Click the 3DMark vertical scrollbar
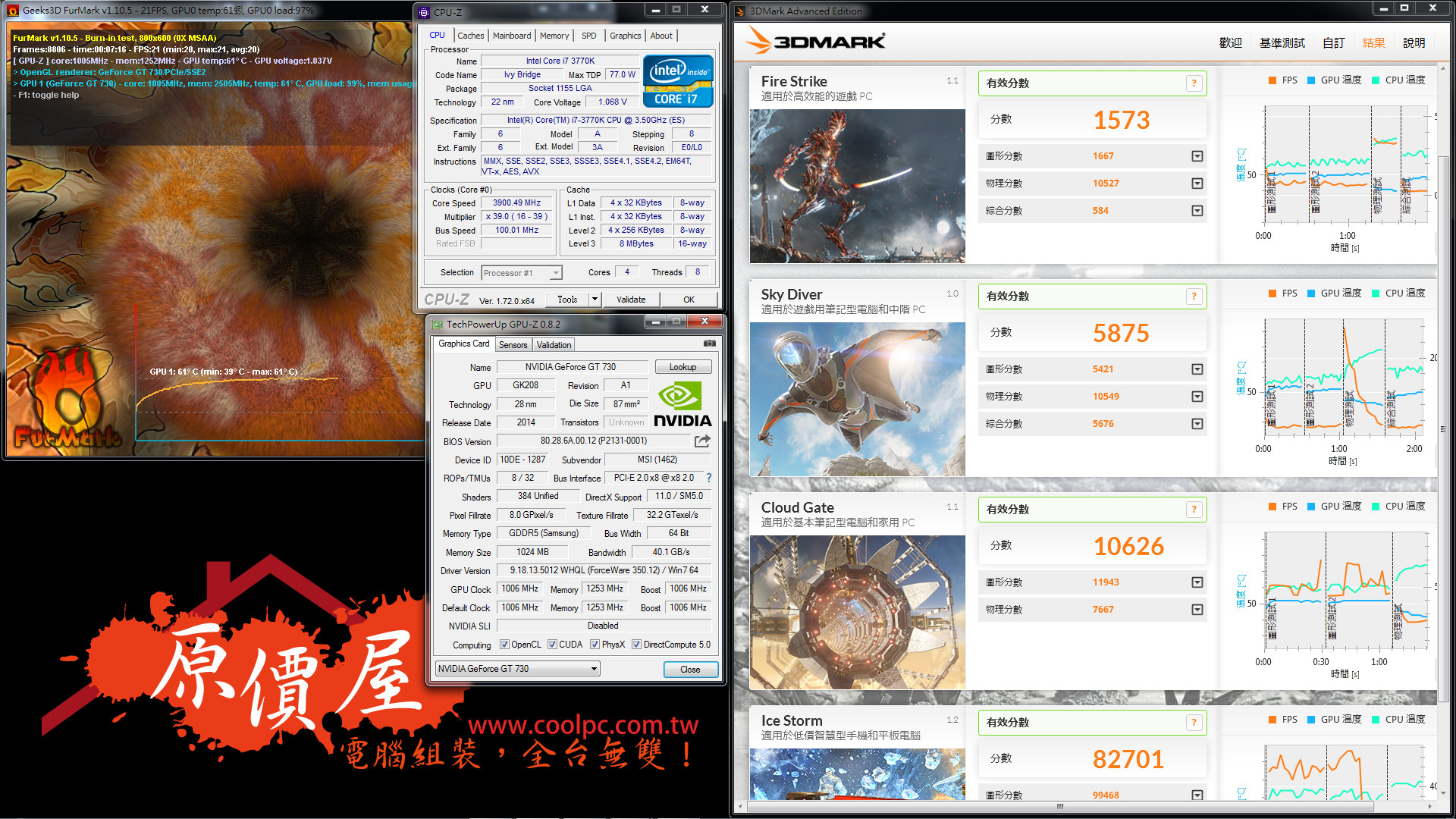1456x819 pixels. coord(1443,429)
